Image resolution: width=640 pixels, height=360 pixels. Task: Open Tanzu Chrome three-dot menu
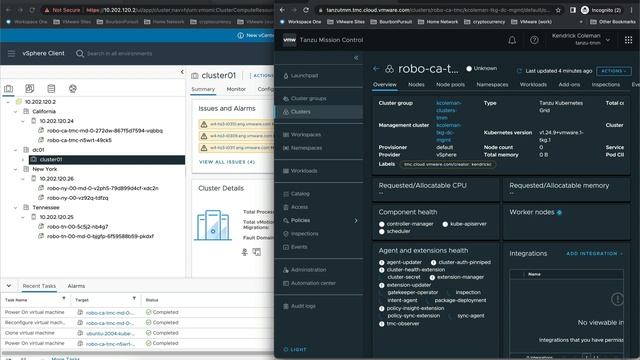pos(631,10)
